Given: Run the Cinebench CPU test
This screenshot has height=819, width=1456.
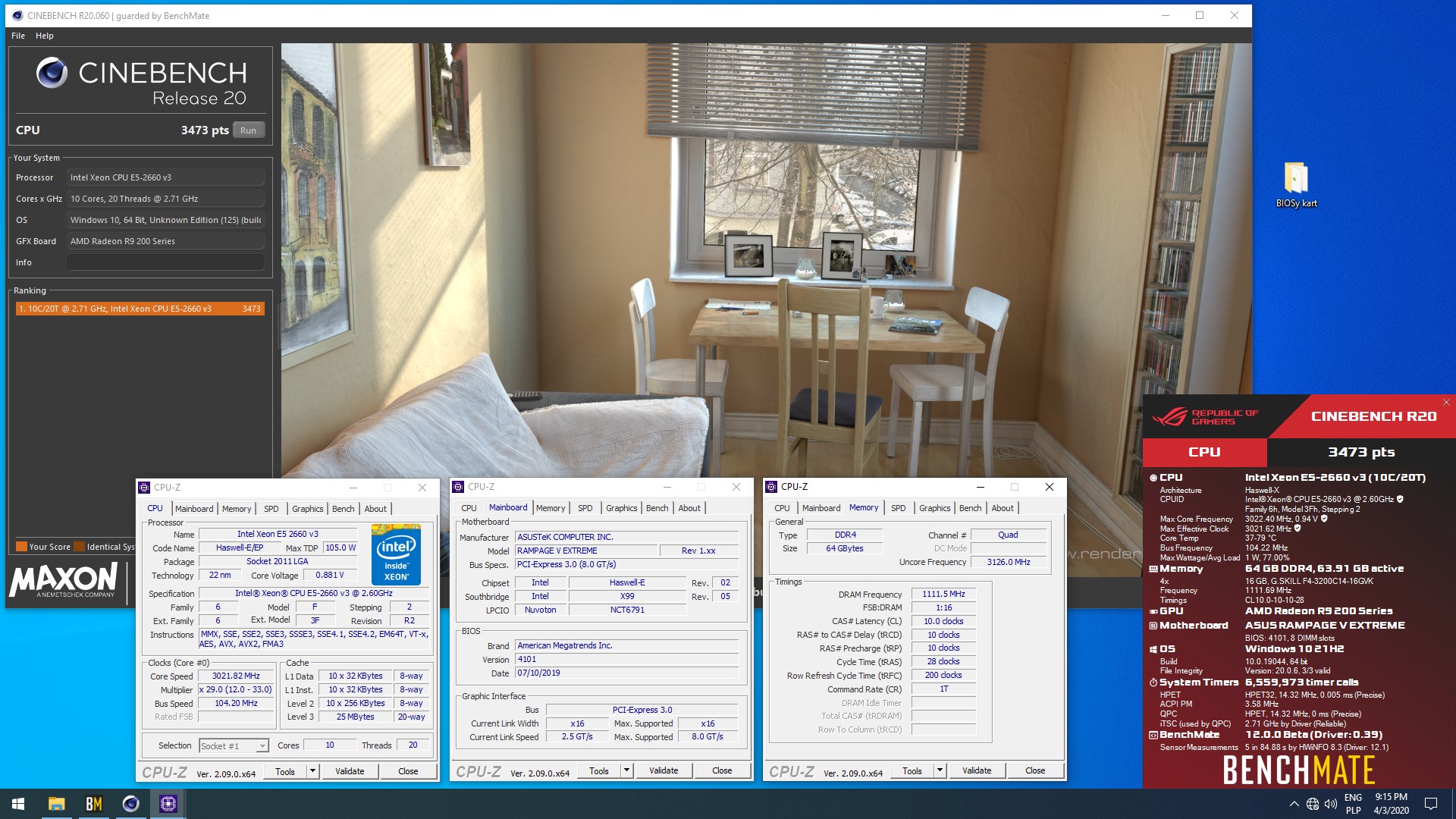Looking at the screenshot, I should pyautogui.click(x=249, y=130).
